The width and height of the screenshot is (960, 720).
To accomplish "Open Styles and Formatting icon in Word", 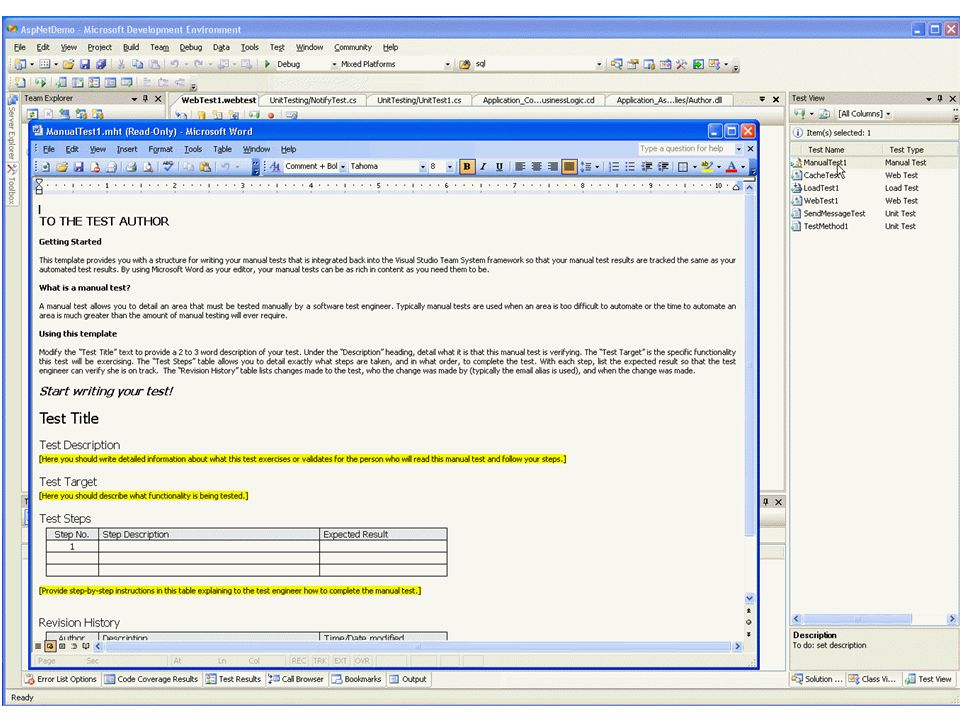I will click(x=275, y=167).
